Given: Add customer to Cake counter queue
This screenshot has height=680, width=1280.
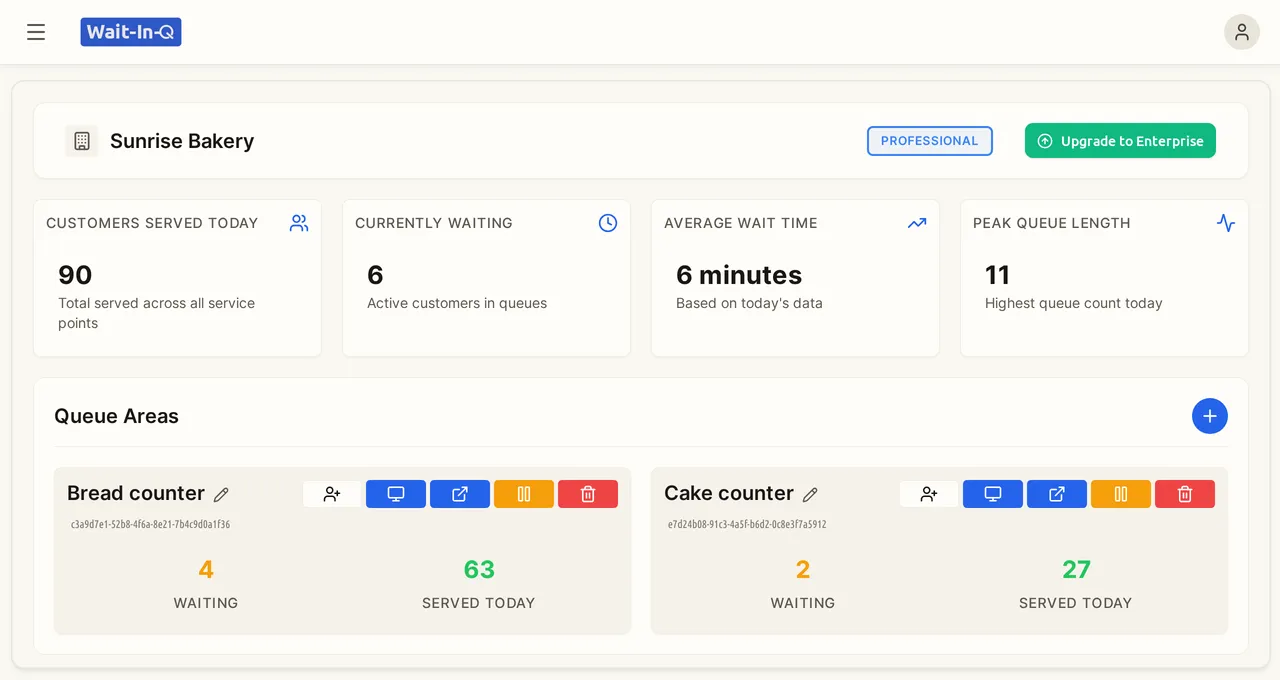Looking at the screenshot, I should tap(929, 494).
